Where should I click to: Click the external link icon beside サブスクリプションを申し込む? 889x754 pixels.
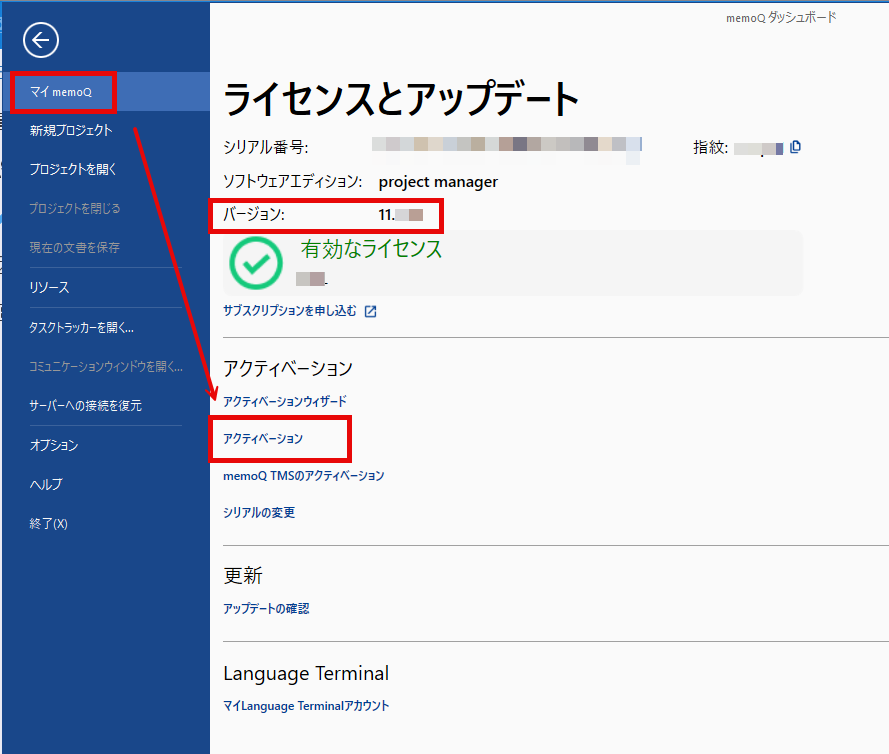(371, 311)
